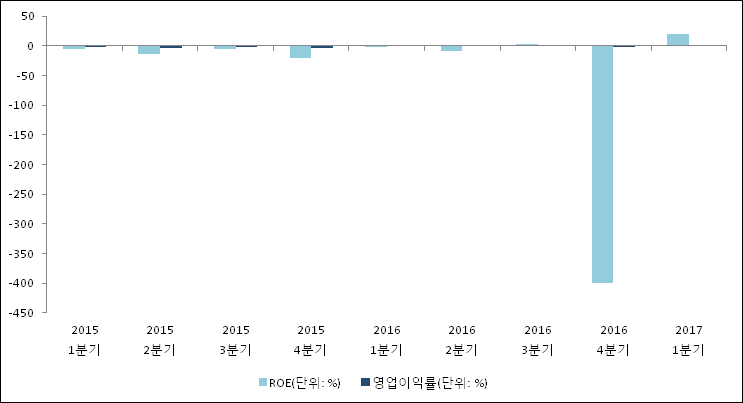Click the ROE bar for 2016 2분기
This screenshot has width=743, height=403.
click(451, 48)
